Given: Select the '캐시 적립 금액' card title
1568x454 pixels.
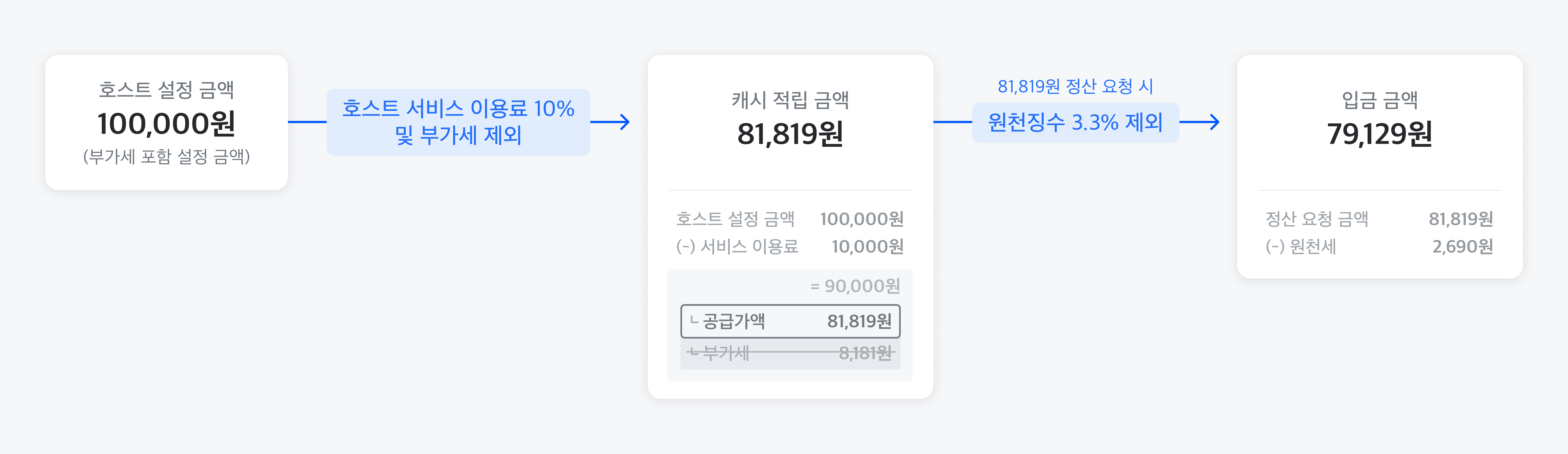Looking at the screenshot, I should 790,100.
